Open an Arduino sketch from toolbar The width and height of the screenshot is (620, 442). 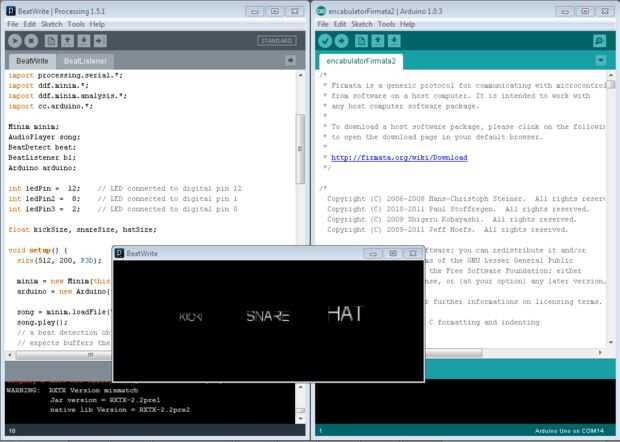[x=378, y=41]
